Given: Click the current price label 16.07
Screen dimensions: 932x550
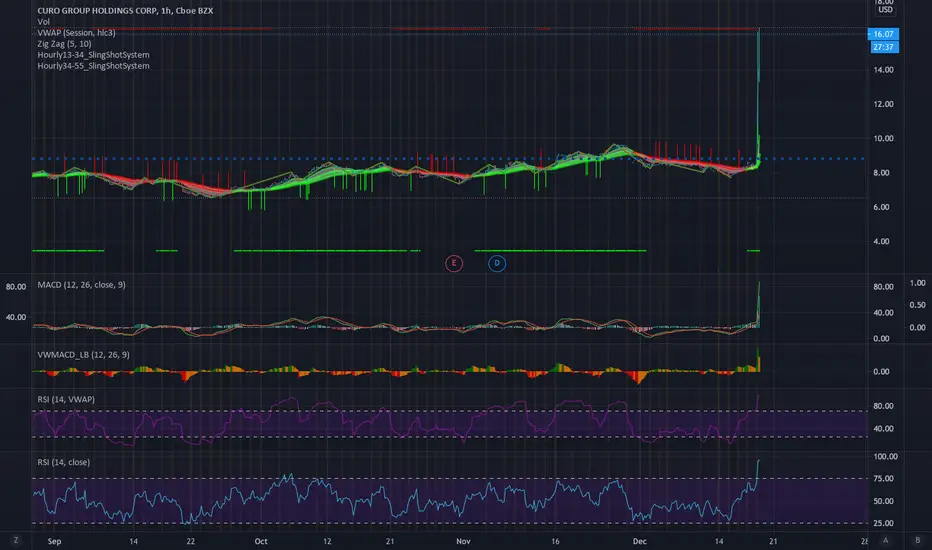Looking at the screenshot, I should [x=883, y=34].
